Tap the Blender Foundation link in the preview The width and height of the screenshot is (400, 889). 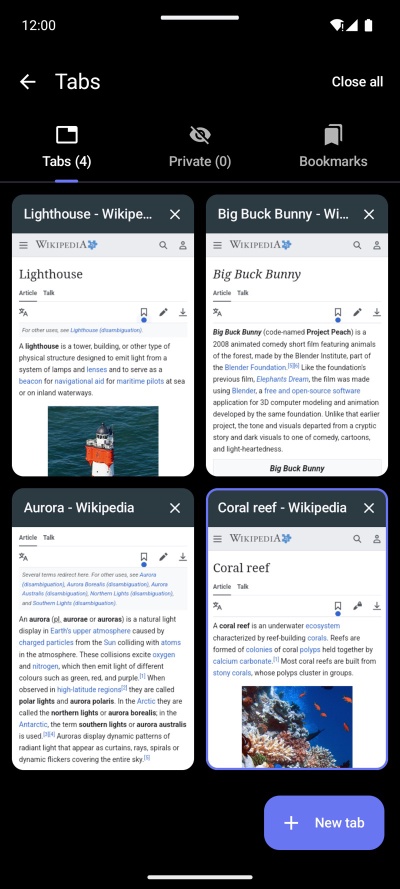point(256,367)
